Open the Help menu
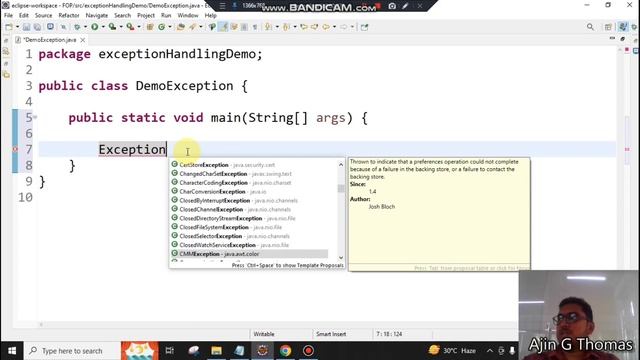This screenshot has width=640, height=360. 211,16
